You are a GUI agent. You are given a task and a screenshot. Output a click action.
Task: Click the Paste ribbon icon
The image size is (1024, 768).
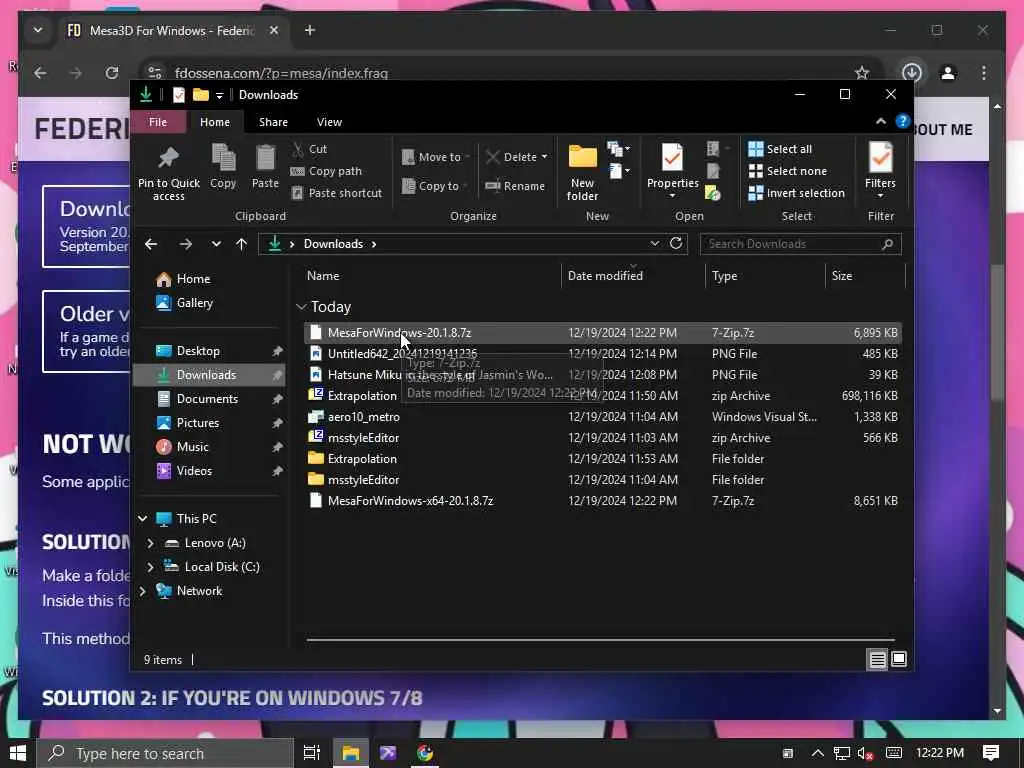pyautogui.click(x=265, y=158)
